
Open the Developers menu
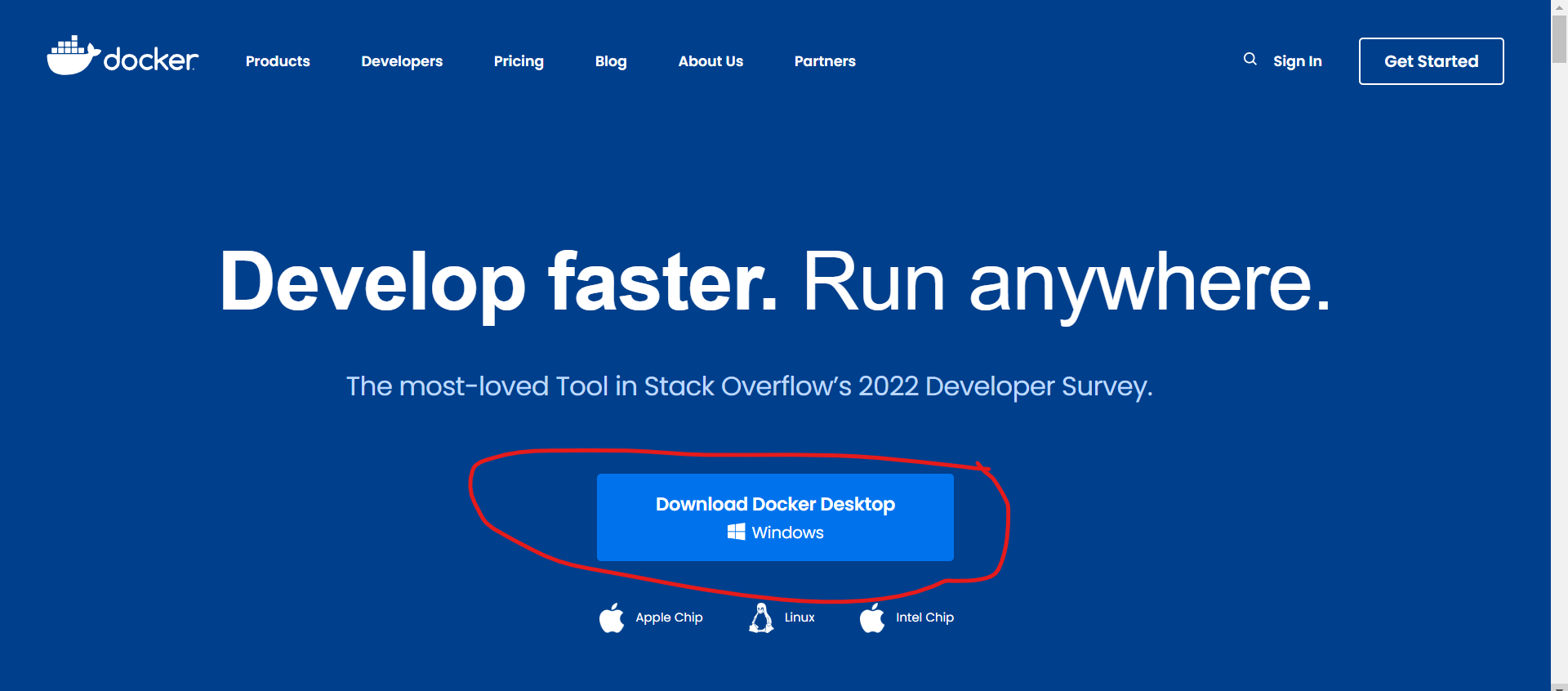[402, 61]
